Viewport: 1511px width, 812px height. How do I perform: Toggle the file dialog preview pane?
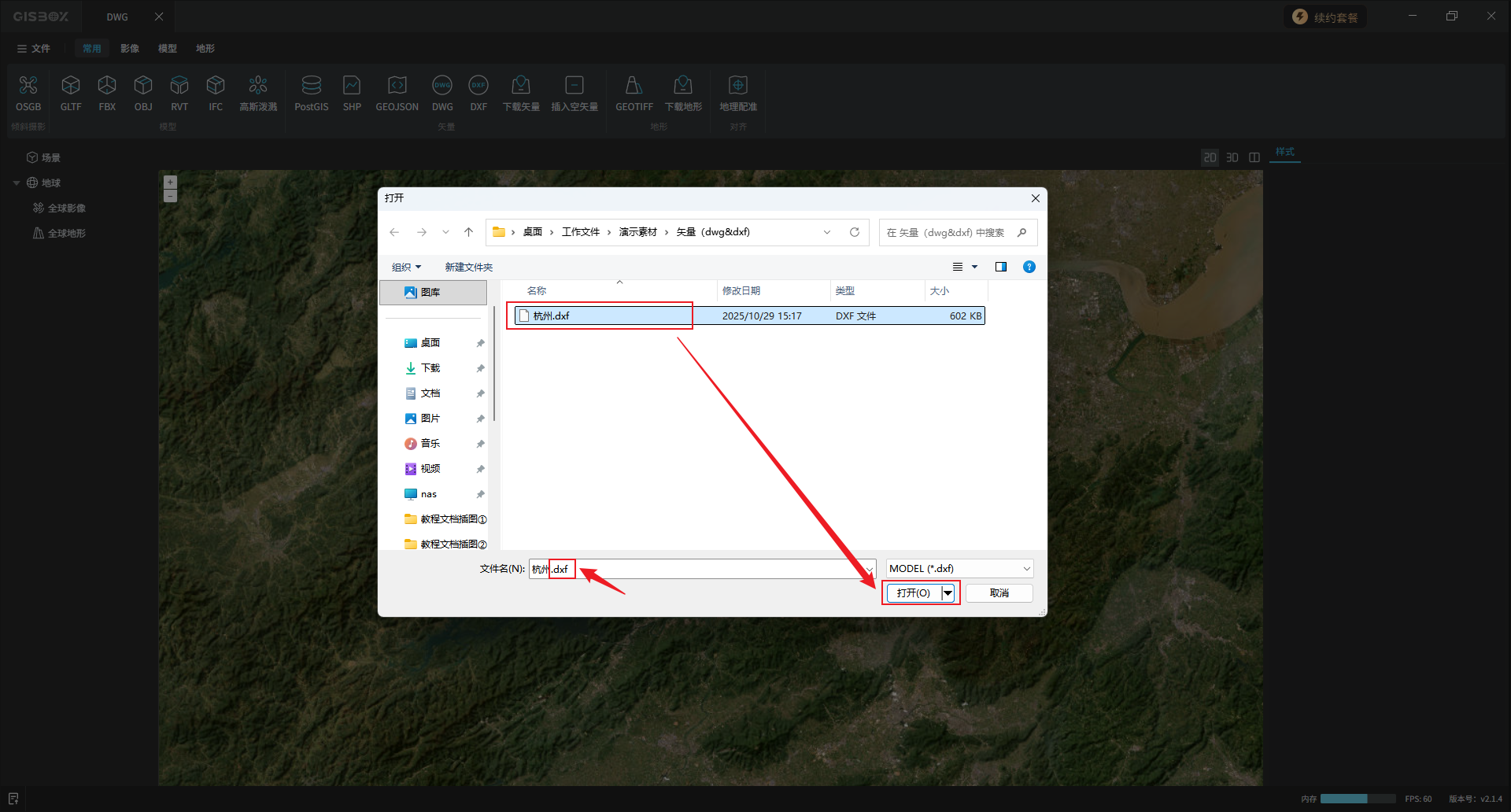(1001, 267)
